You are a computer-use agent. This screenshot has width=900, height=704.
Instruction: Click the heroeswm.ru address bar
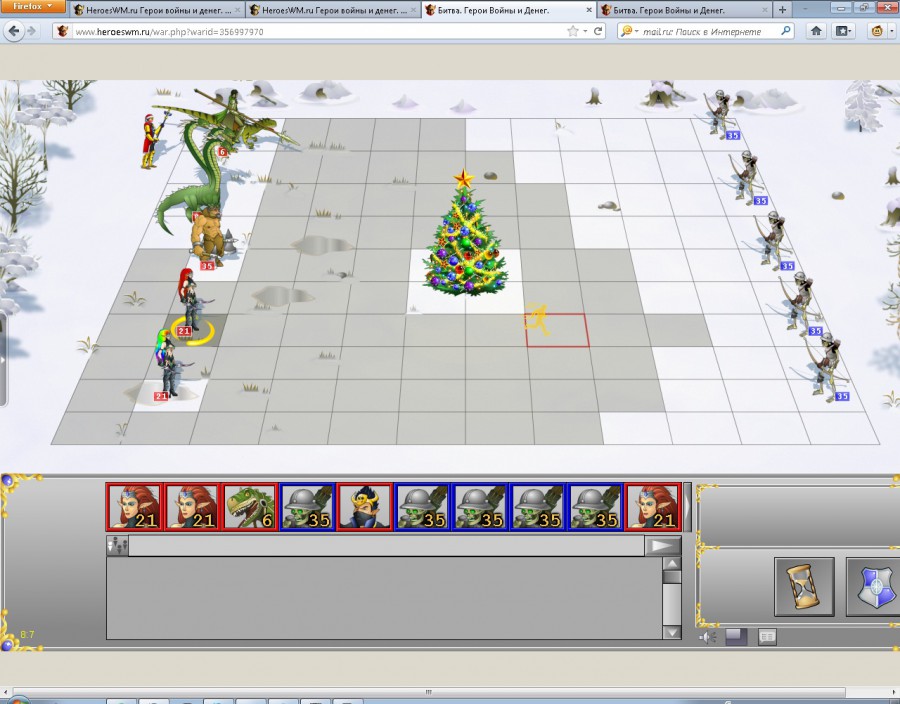[x=319, y=32]
